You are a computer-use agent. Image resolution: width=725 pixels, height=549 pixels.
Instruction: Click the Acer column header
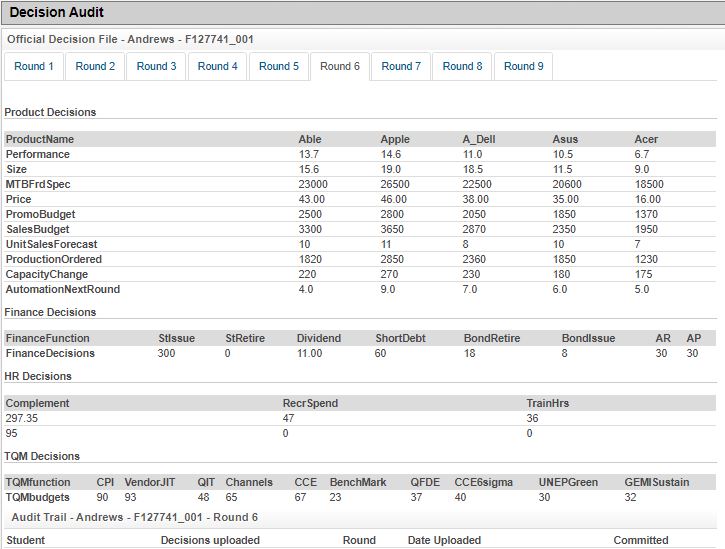click(x=646, y=139)
